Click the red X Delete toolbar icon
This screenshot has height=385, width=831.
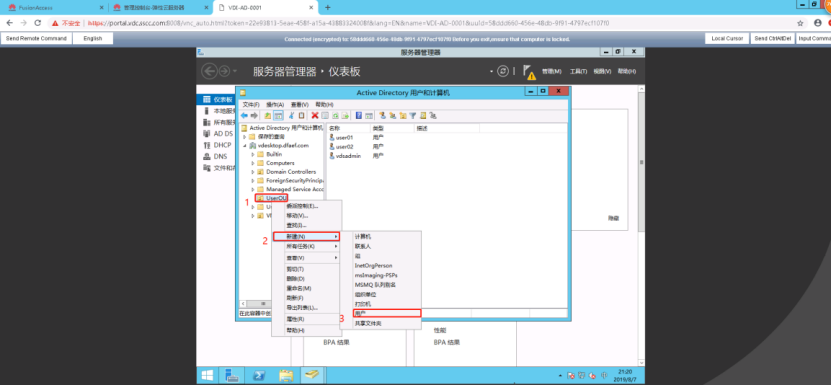coord(315,116)
